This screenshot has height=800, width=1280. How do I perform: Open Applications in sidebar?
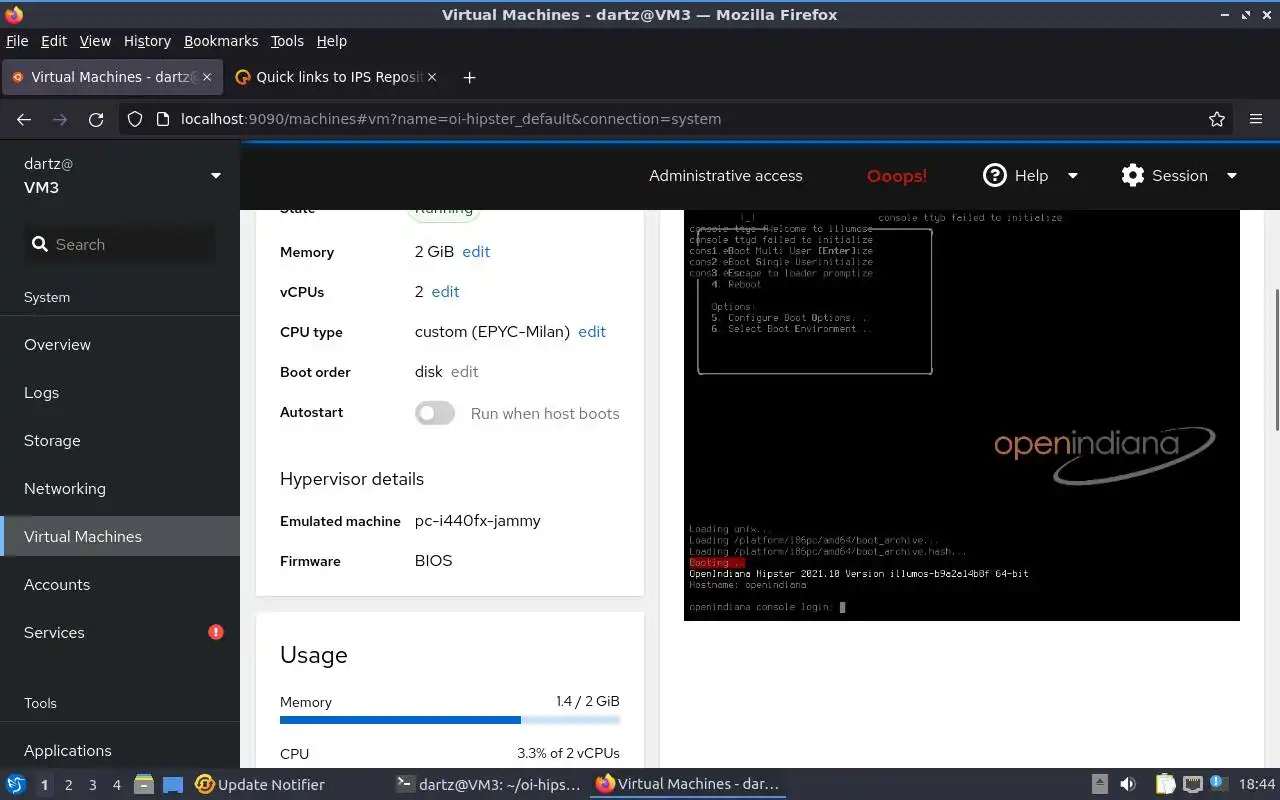coord(120,750)
